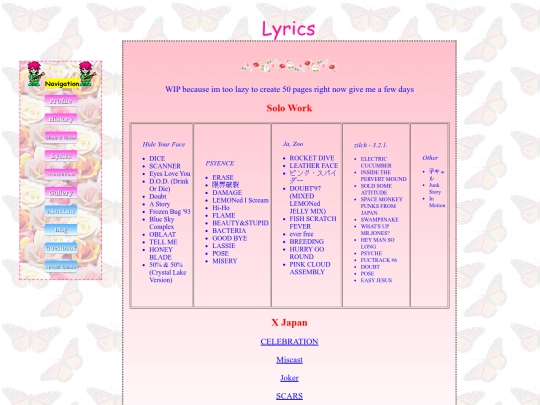The width and height of the screenshot is (540, 405).
Task: Click ELECTRIC CUCUMBER entry
Action: pyautogui.click(x=376, y=162)
